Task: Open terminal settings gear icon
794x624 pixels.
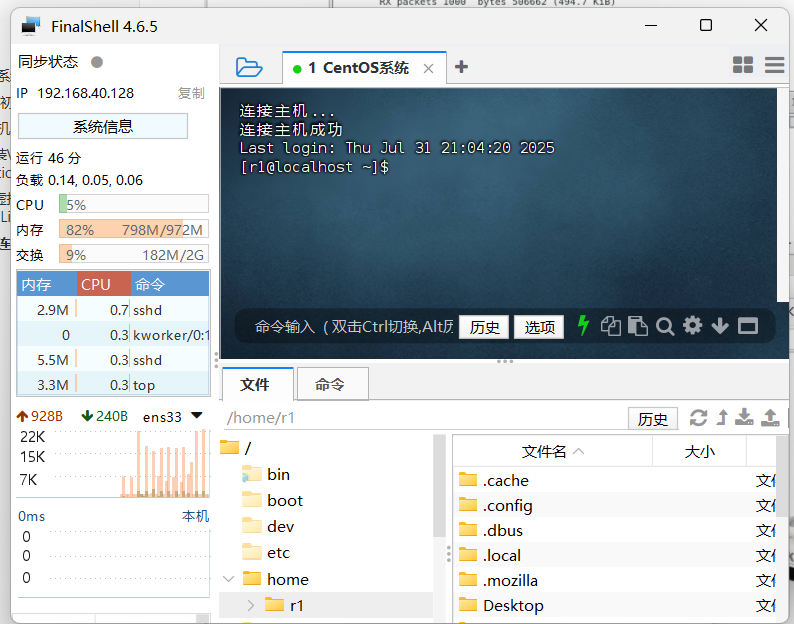Action: 692,325
